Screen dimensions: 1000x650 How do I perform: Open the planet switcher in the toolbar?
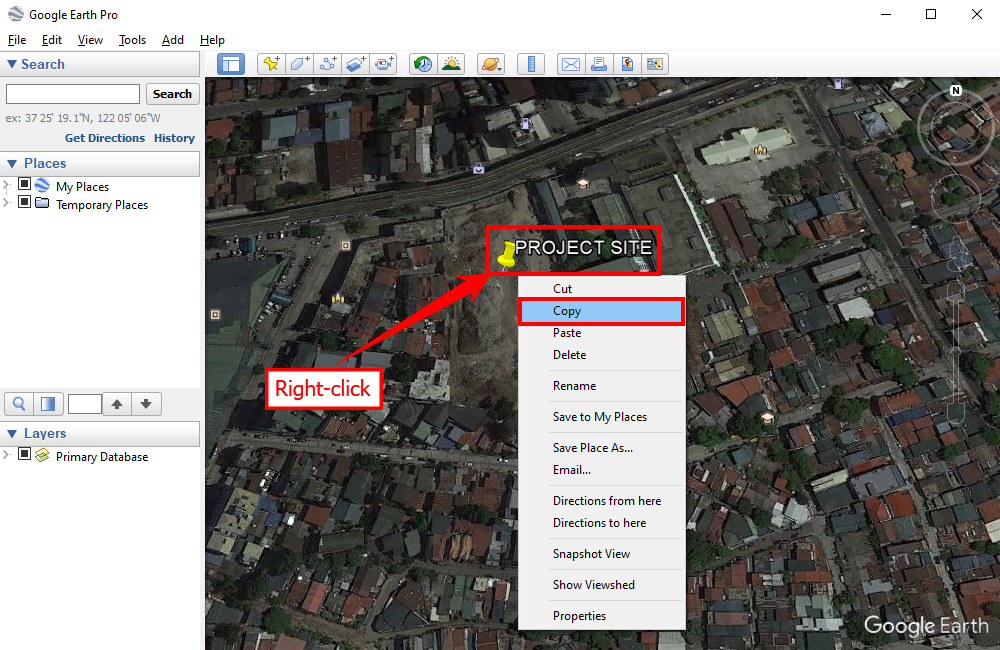coord(491,64)
